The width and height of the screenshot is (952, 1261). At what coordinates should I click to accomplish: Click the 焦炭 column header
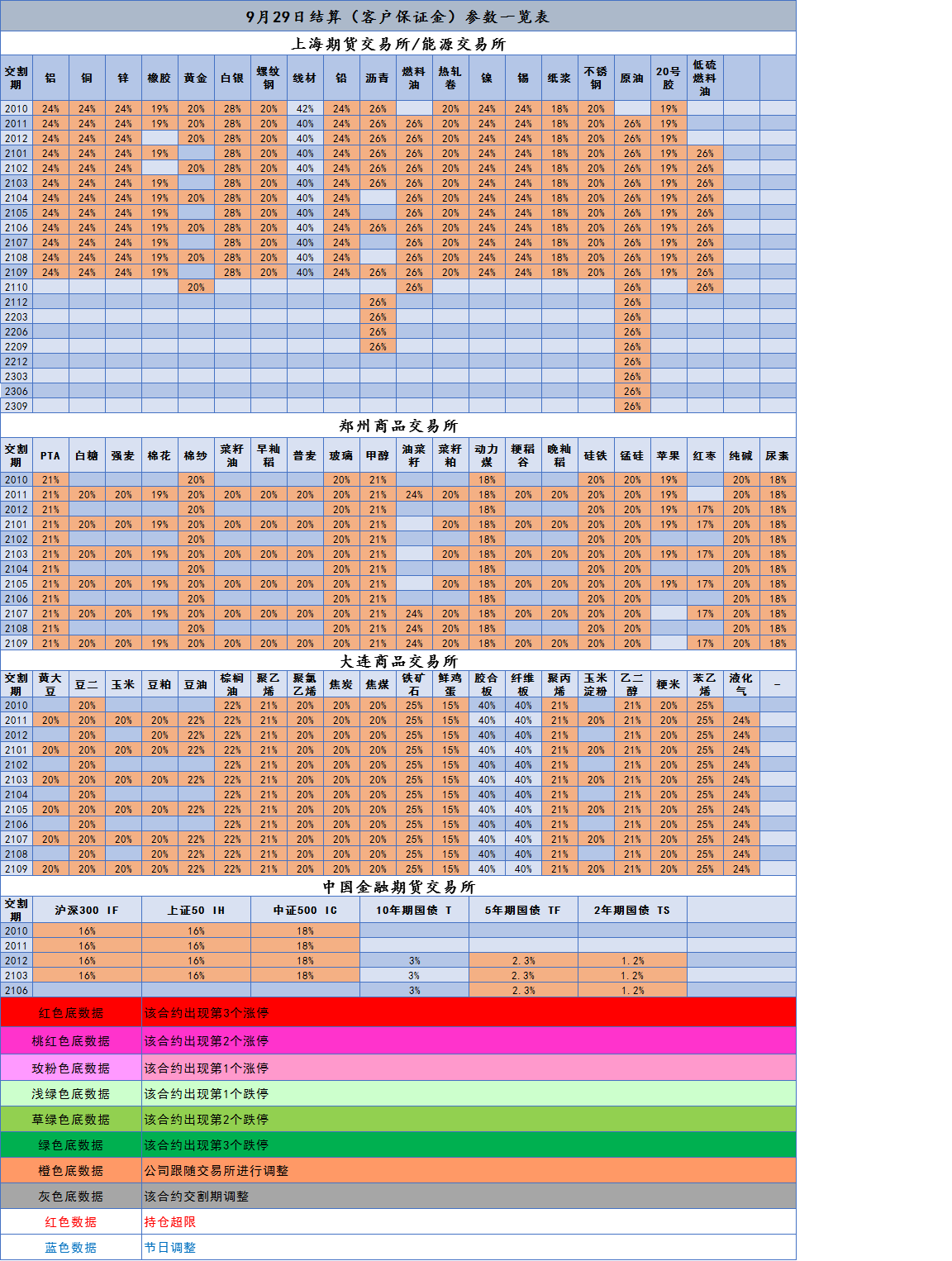click(341, 684)
